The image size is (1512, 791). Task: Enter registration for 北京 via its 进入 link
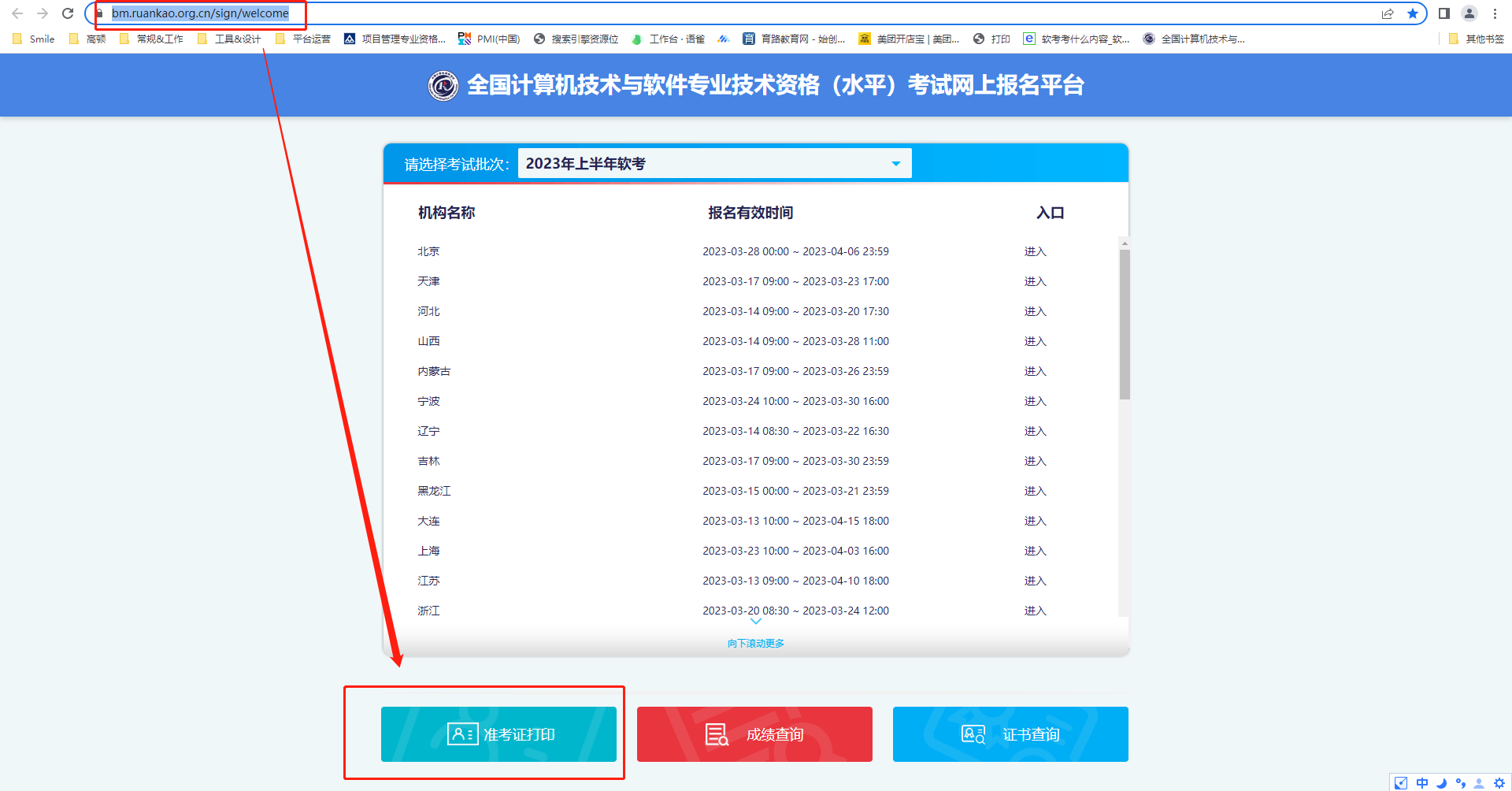tap(1036, 251)
